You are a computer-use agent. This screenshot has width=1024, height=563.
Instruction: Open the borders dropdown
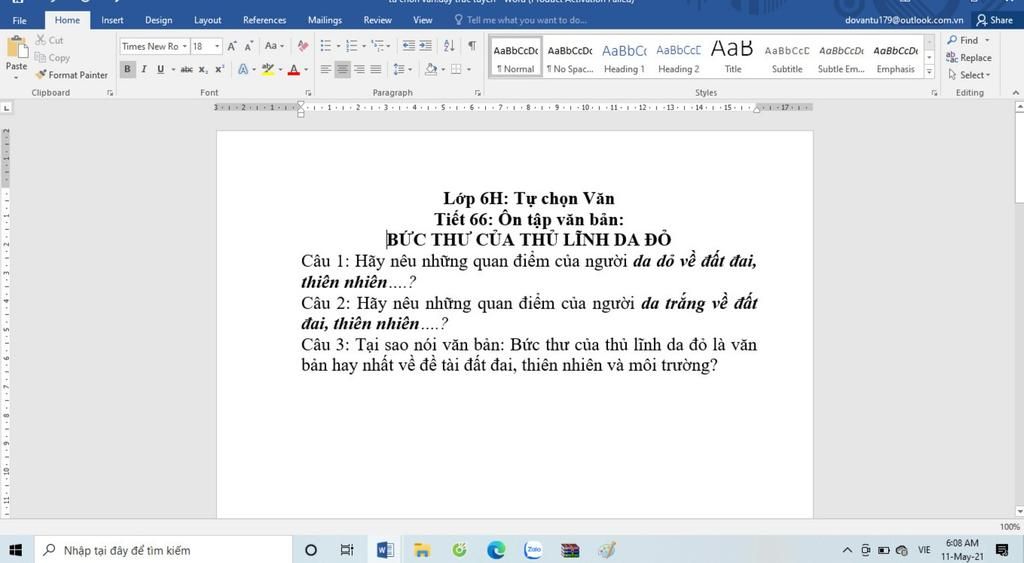tap(468, 69)
